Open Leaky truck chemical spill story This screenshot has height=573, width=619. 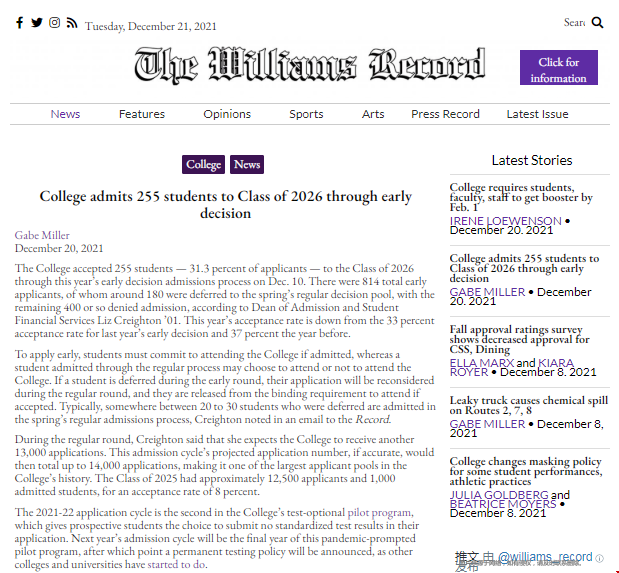click(x=529, y=405)
